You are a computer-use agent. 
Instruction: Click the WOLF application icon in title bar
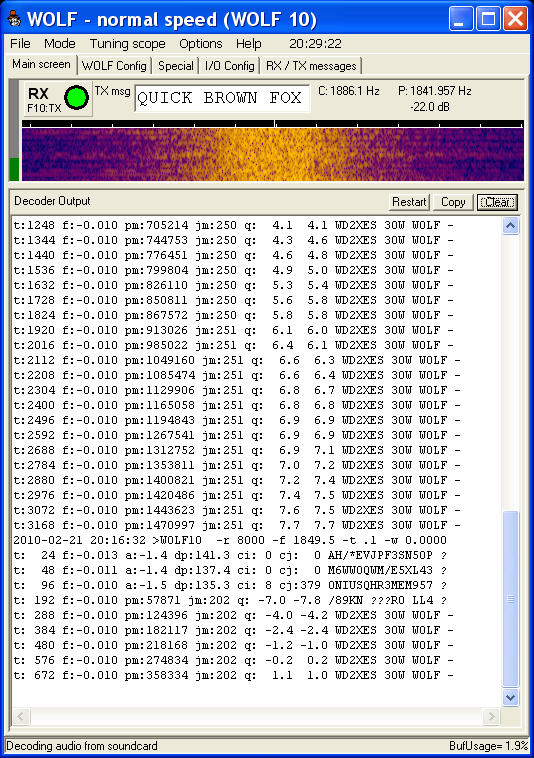pyautogui.click(x=14, y=19)
